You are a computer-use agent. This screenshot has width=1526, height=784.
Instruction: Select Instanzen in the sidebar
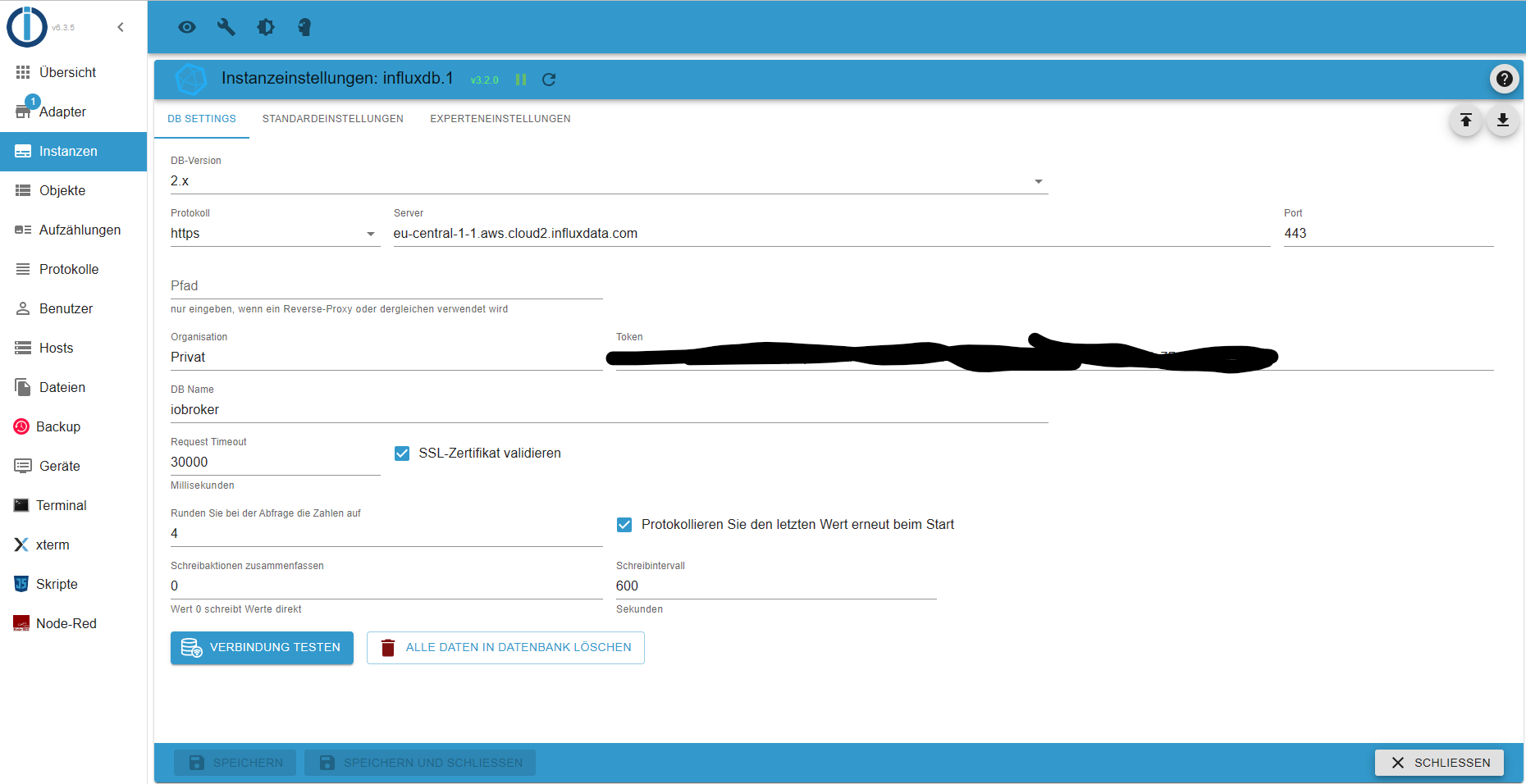click(73, 151)
